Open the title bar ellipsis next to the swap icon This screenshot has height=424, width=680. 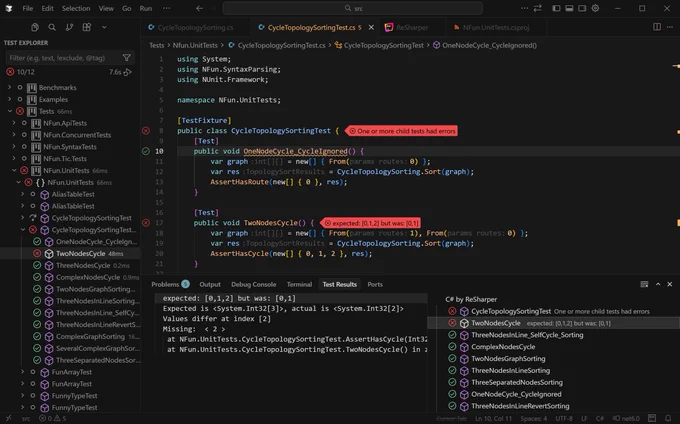[525, 8]
